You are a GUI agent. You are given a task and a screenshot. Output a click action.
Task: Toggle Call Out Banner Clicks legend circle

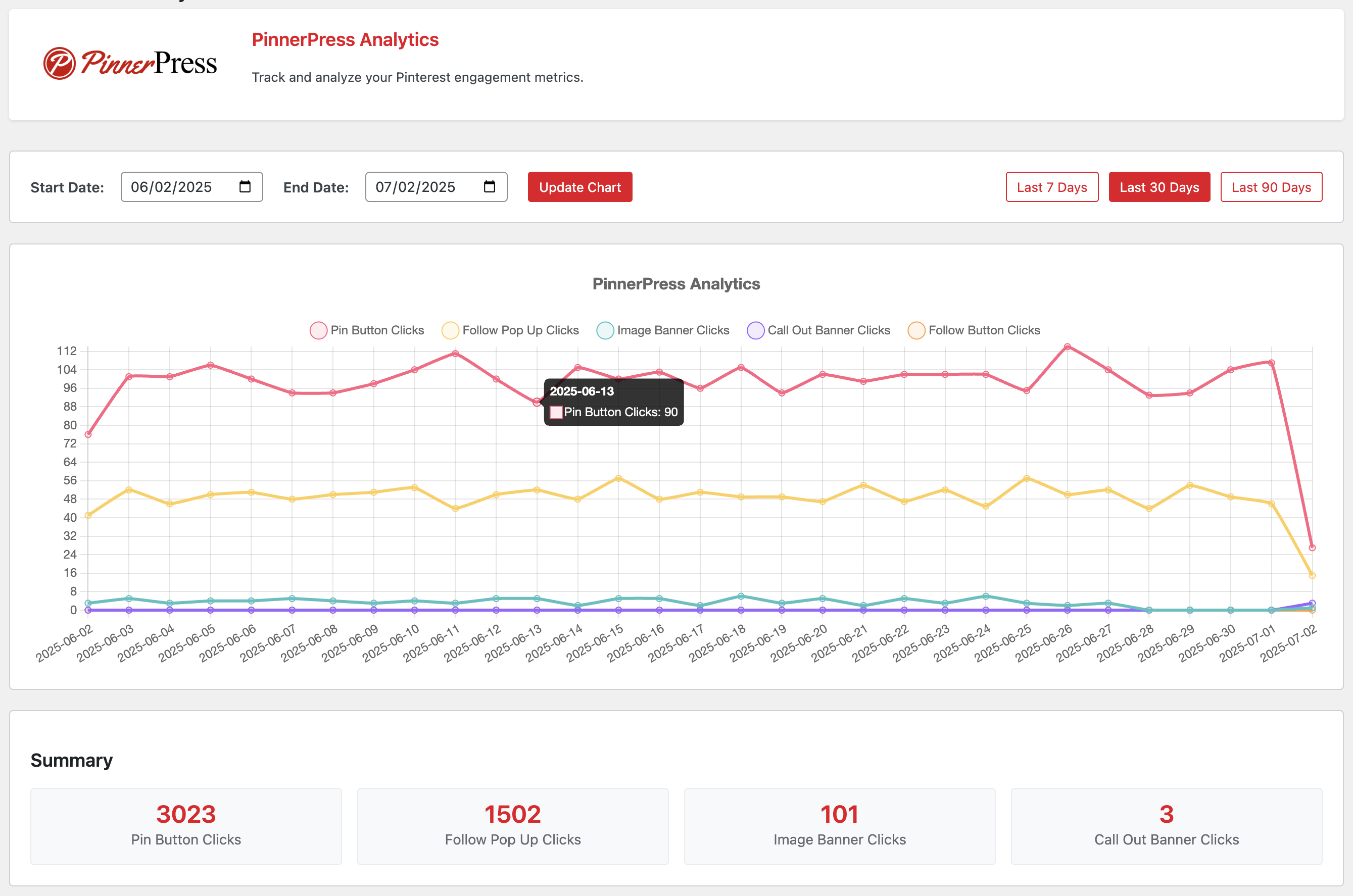click(756, 330)
